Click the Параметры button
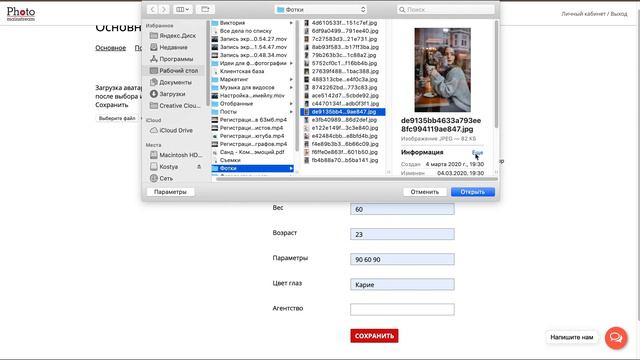Image resolution: width=640 pixels, height=360 pixels. click(x=170, y=192)
